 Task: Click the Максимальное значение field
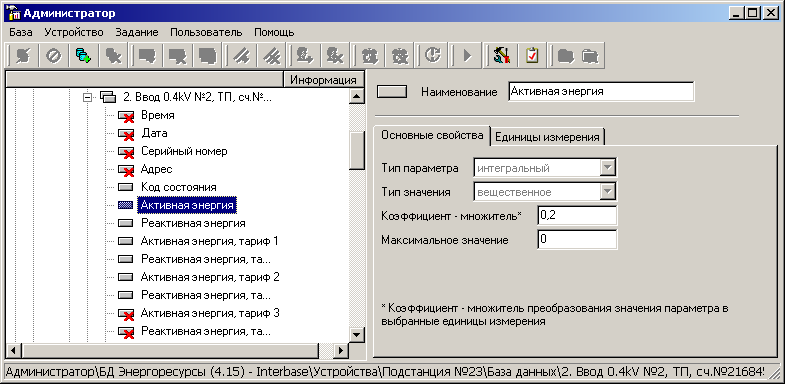[x=577, y=240]
